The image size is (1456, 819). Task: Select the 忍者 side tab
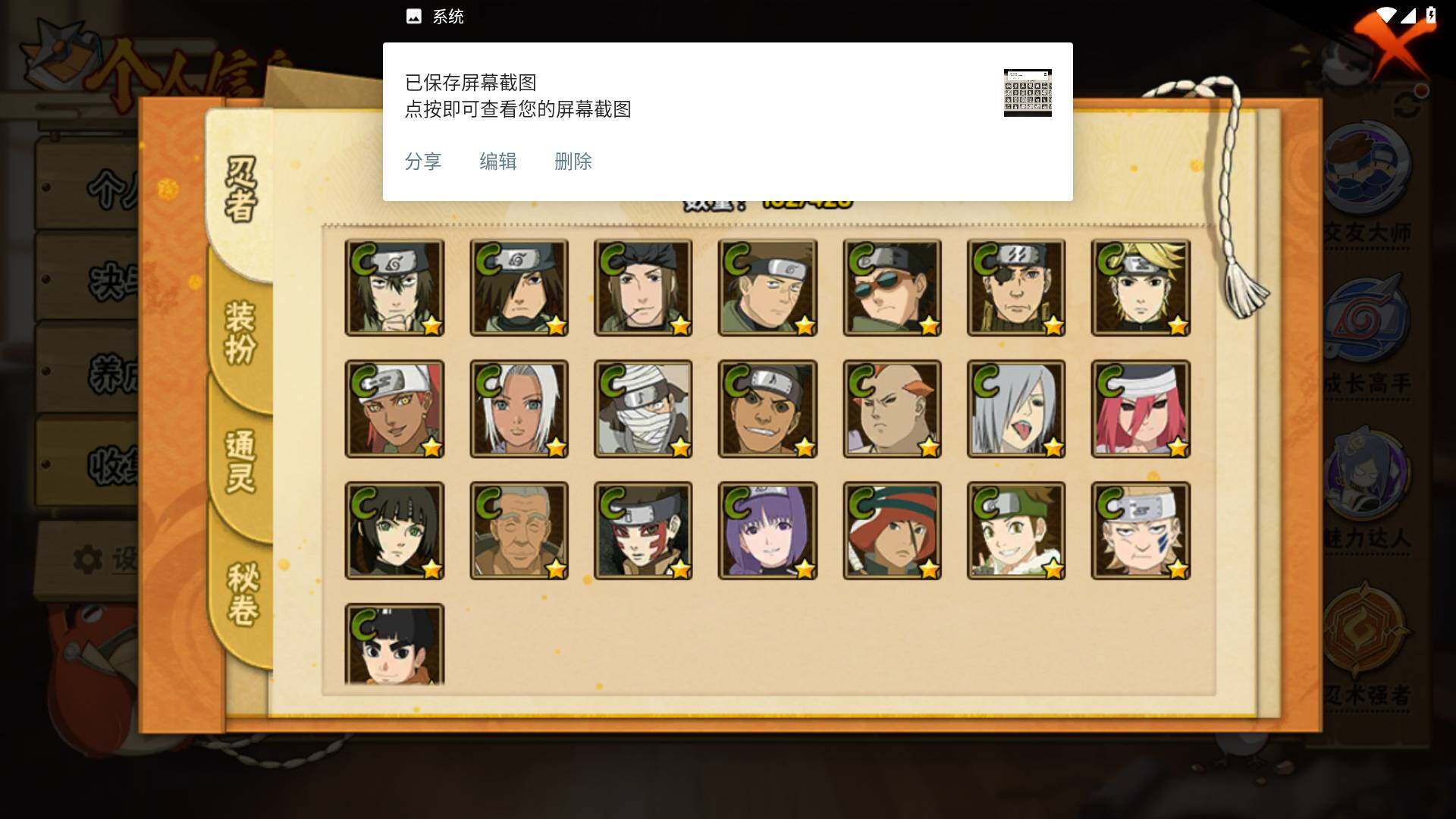click(241, 190)
